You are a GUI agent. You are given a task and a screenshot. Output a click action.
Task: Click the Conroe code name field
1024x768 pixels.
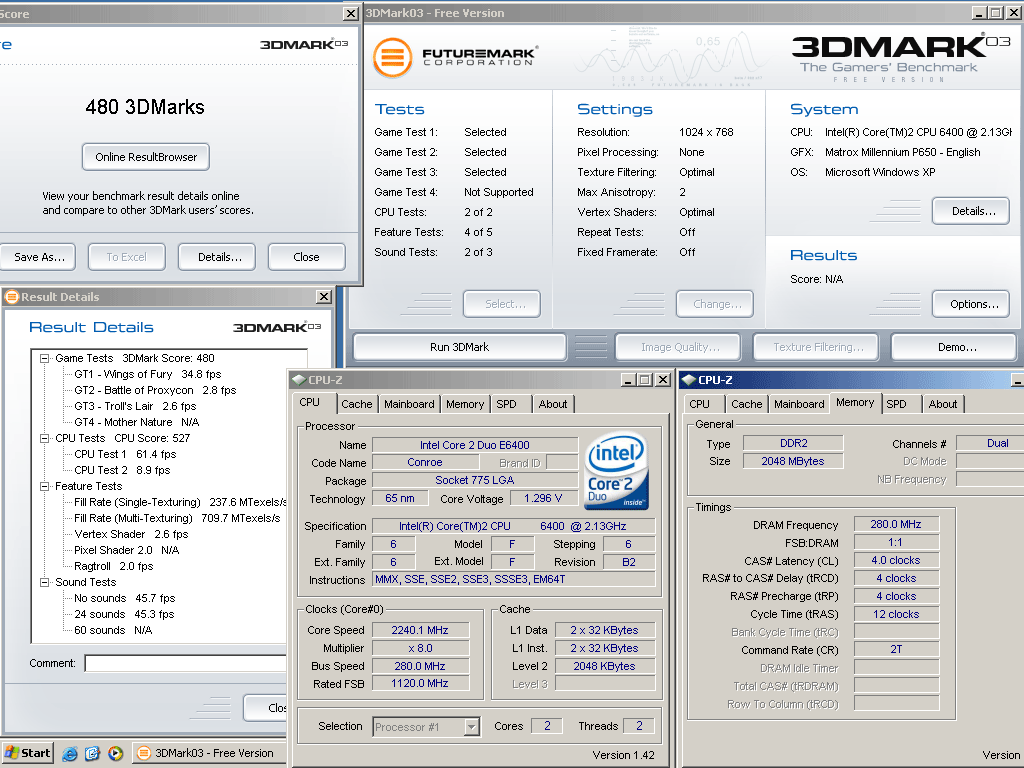(425, 462)
